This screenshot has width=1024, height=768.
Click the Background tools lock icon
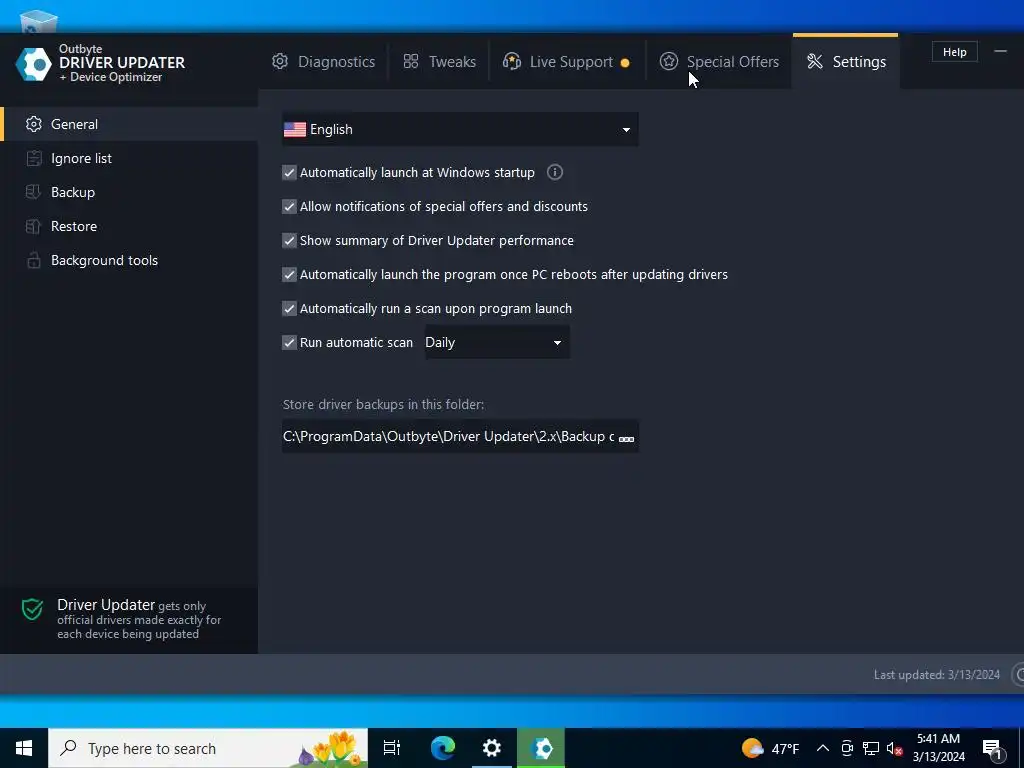33,260
